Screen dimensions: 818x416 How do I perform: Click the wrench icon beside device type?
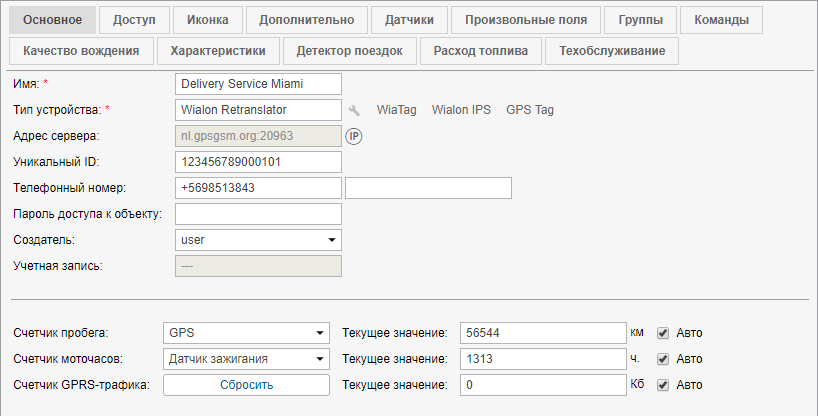pyautogui.click(x=354, y=110)
